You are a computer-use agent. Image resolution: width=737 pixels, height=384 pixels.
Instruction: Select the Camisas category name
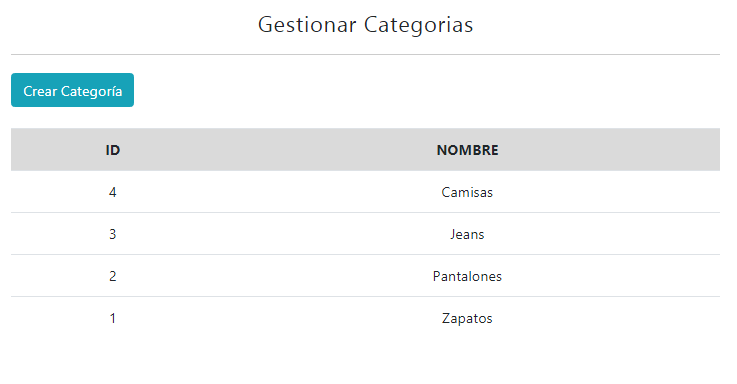467,192
